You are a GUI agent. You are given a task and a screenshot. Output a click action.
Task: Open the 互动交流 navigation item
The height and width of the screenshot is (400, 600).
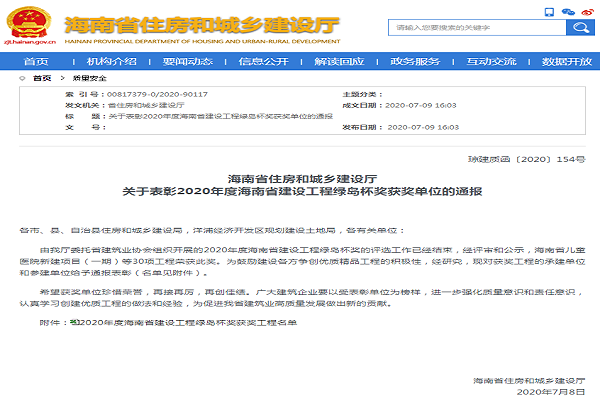coord(490,61)
